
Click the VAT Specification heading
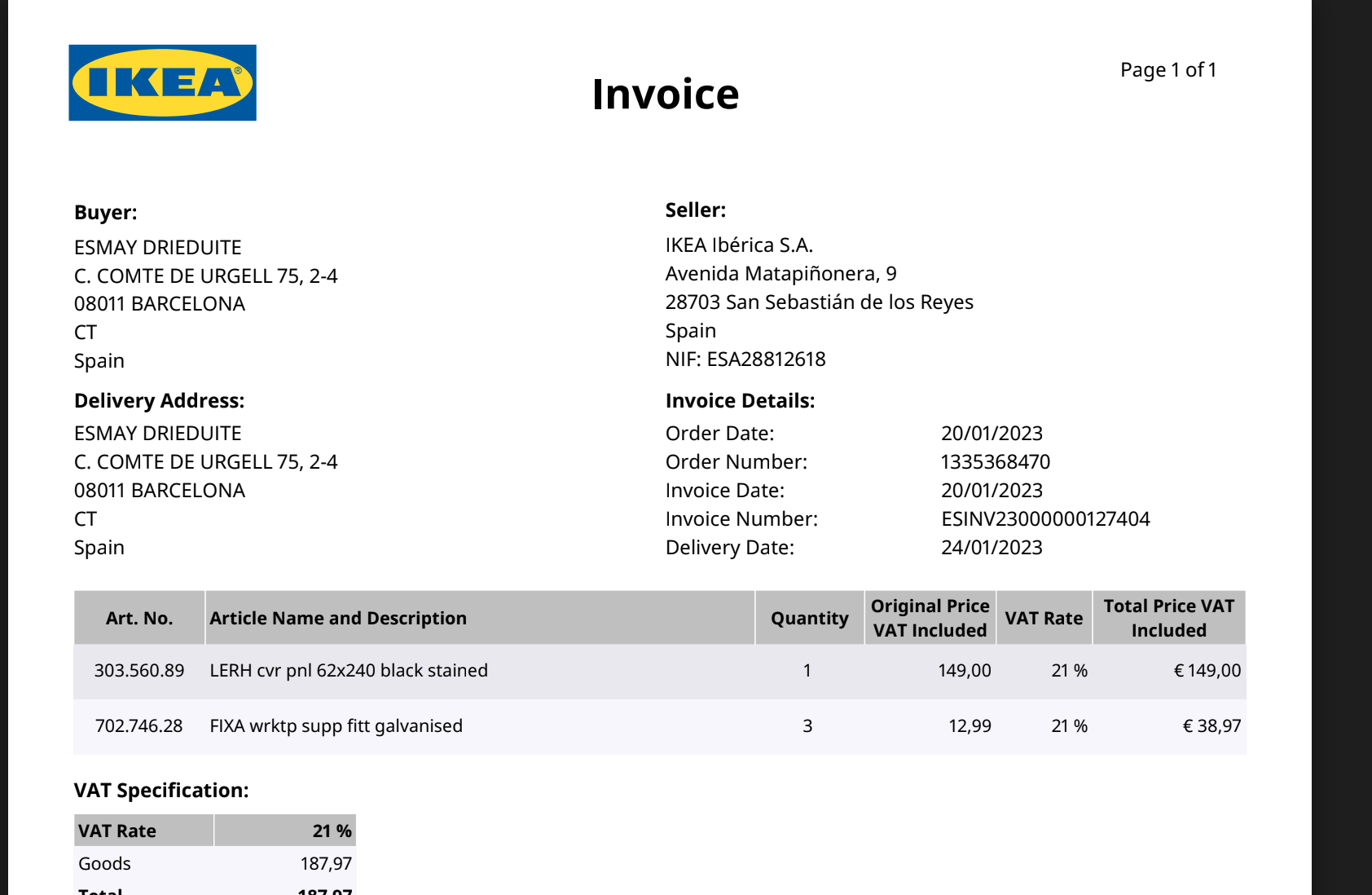[161, 791]
